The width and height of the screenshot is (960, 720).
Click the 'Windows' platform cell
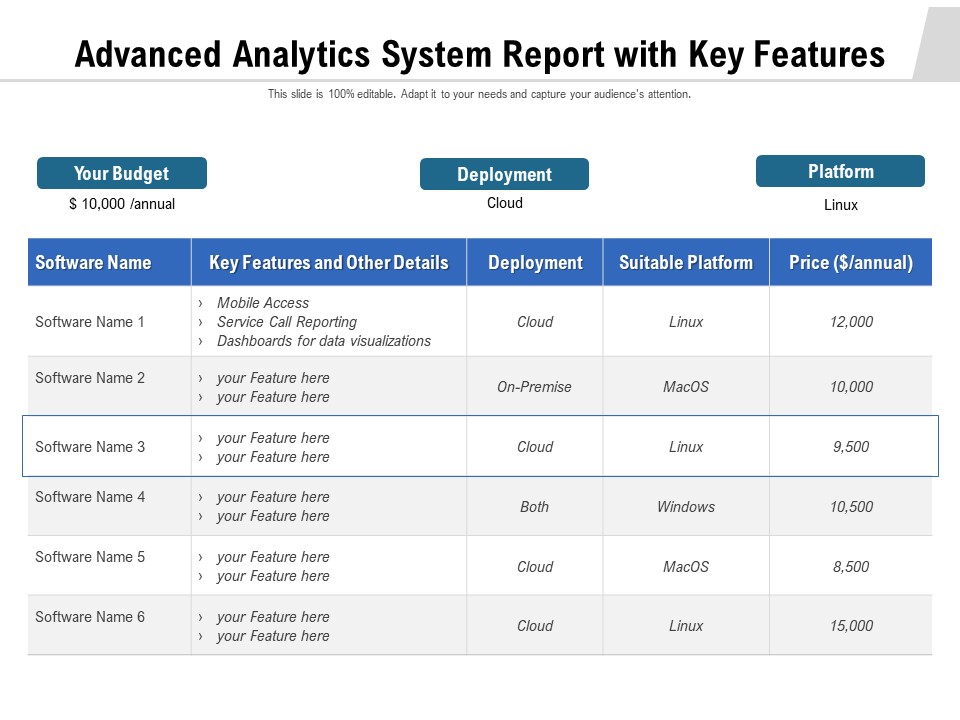pos(686,507)
